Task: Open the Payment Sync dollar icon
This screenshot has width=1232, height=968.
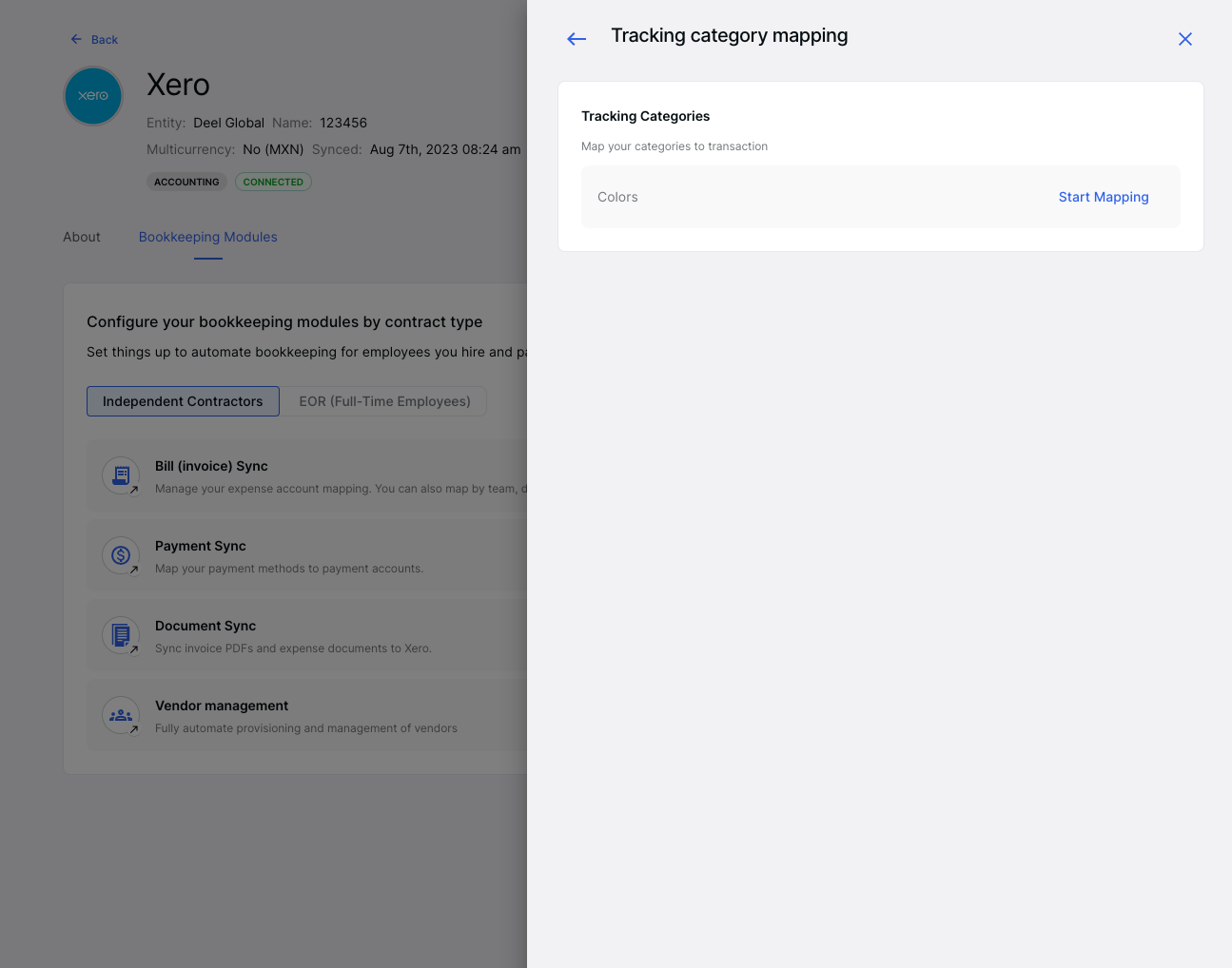Action: click(x=121, y=555)
